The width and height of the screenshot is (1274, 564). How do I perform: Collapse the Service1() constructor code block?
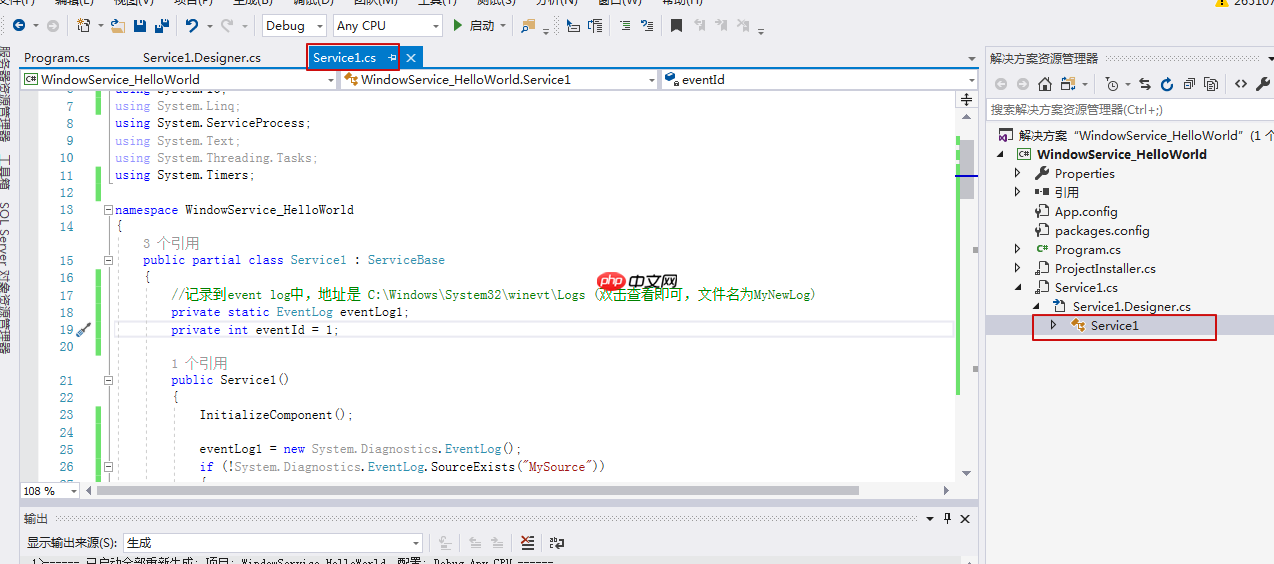pos(108,380)
